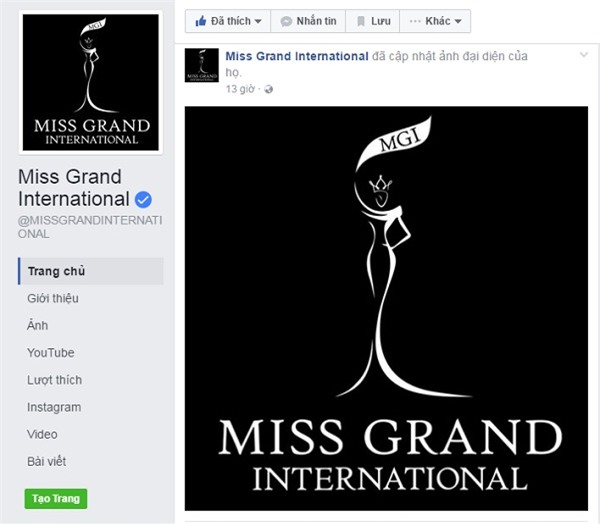This screenshot has height=524, width=600.
Task: Open the YouTube sidebar tab
Action: click(51, 353)
